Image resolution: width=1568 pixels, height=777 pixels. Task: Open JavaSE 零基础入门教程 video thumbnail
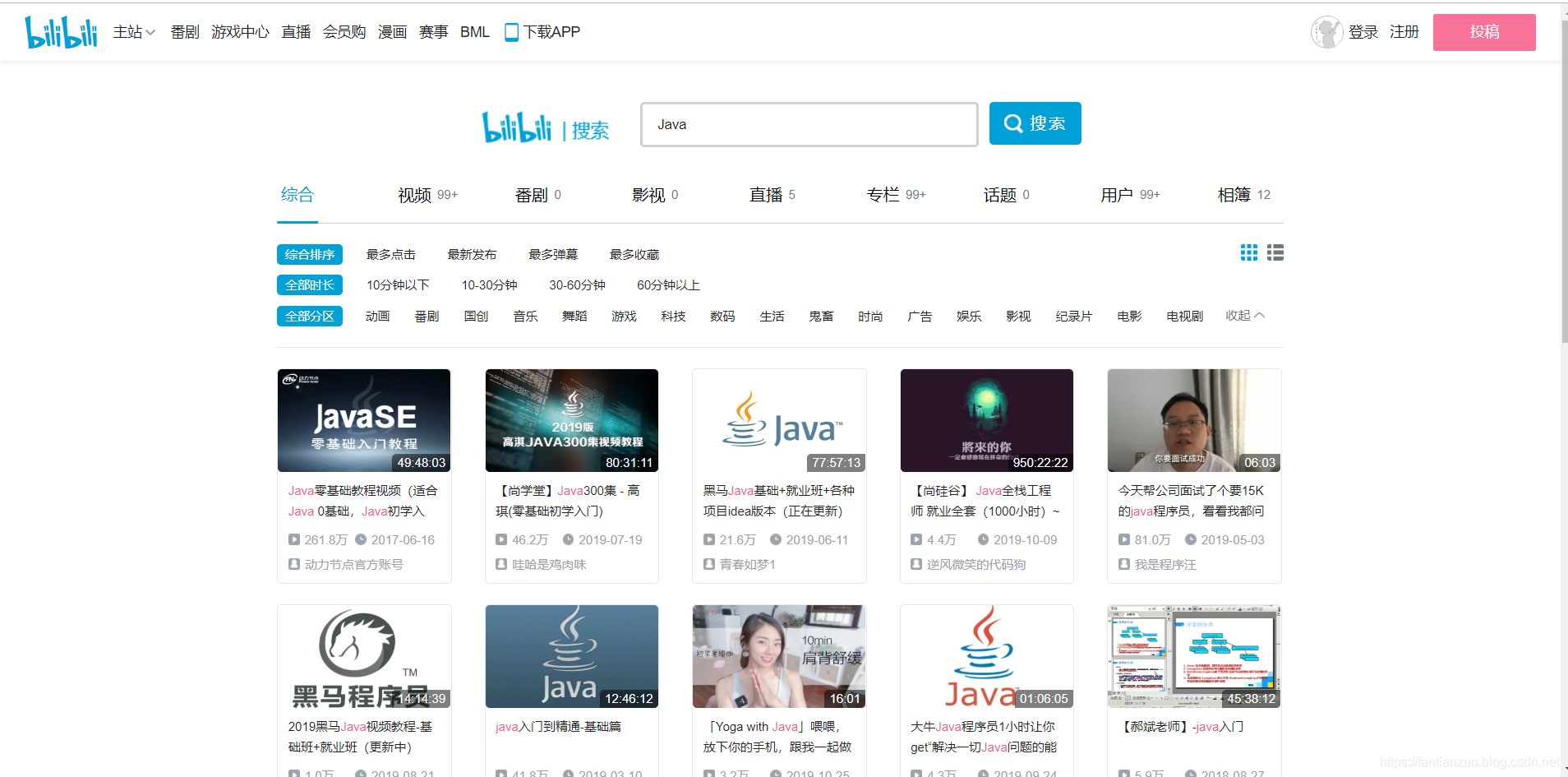coord(364,420)
